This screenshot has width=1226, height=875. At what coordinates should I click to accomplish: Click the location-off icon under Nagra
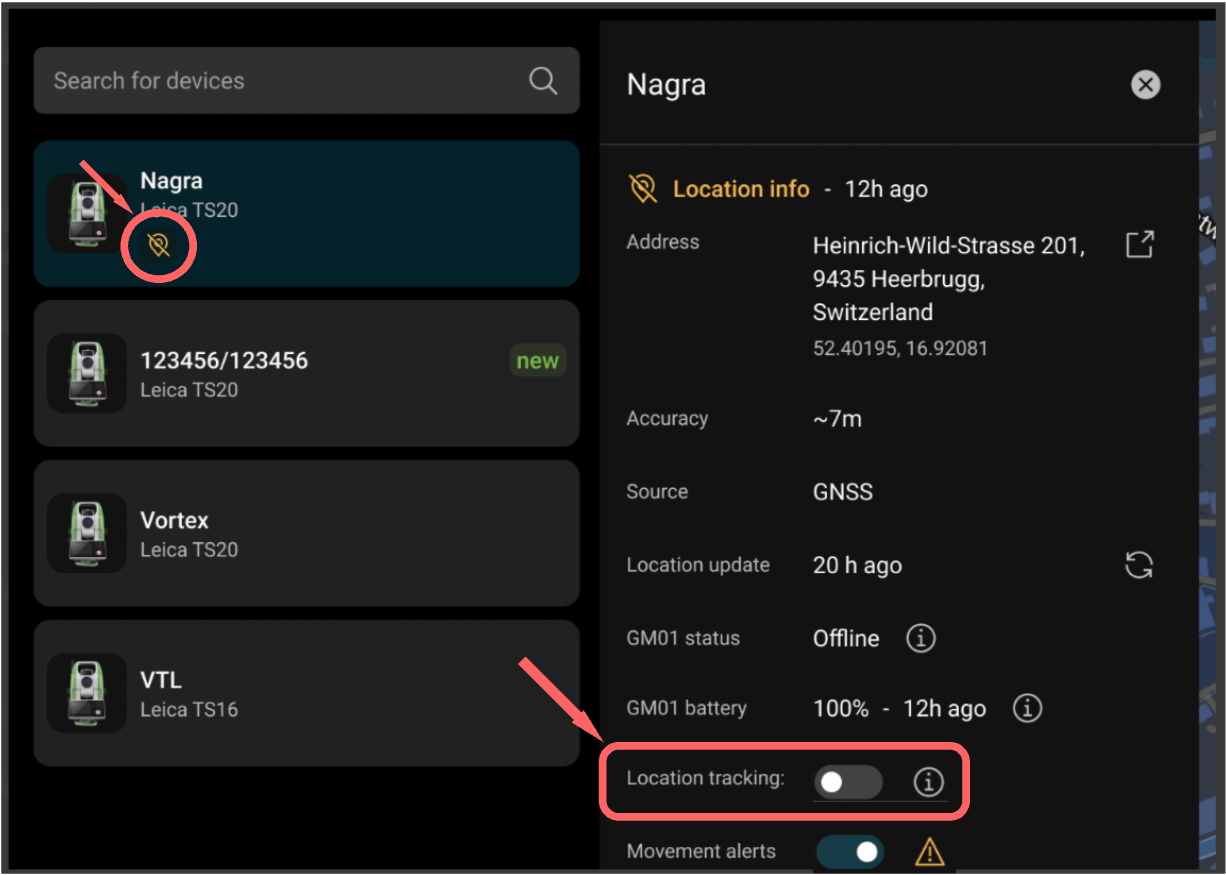tap(157, 245)
